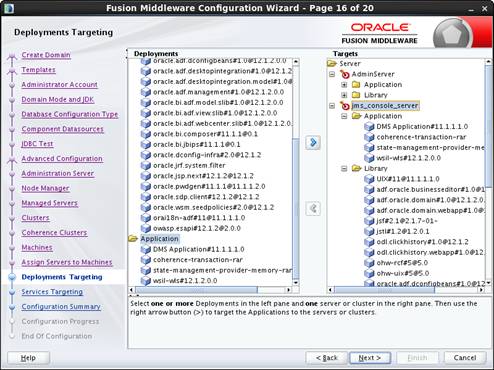This screenshot has height=370, width=494.
Task: Click the Next button
Action: pyautogui.click(x=370, y=358)
